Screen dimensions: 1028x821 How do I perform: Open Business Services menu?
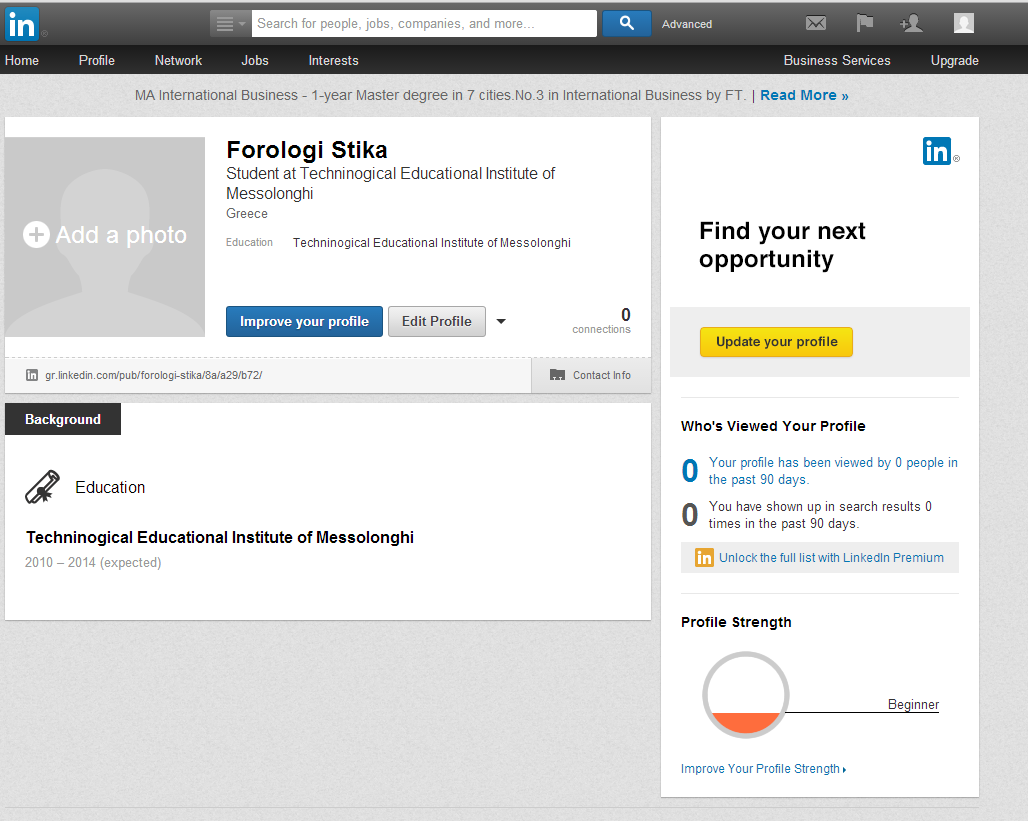[x=837, y=60]
